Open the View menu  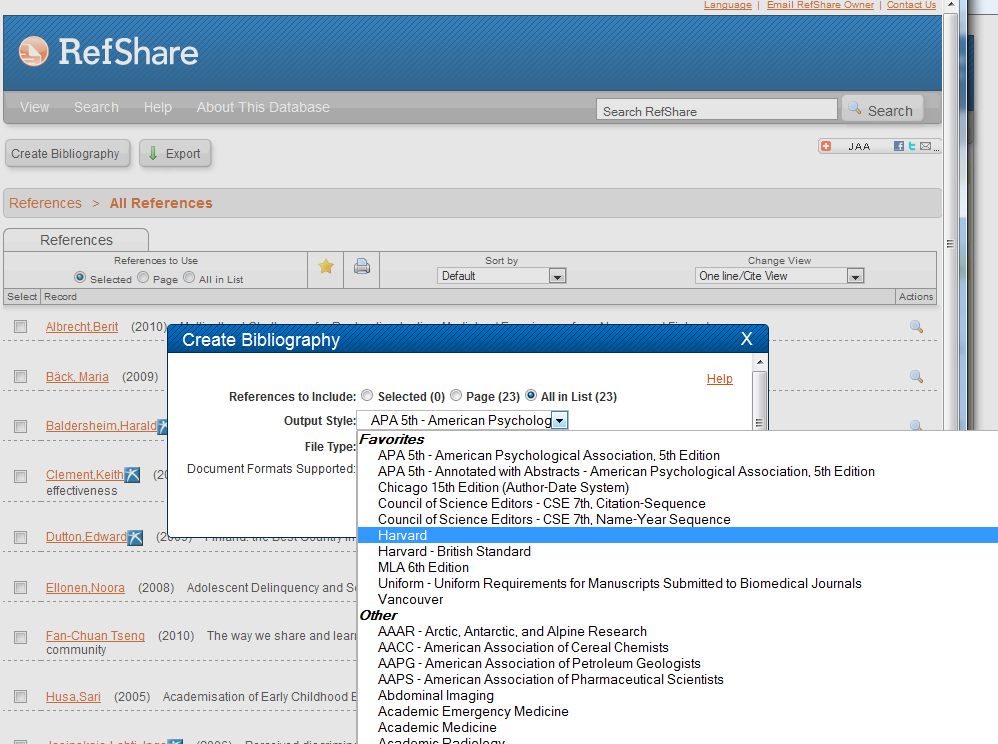click(x=34, y=107)
